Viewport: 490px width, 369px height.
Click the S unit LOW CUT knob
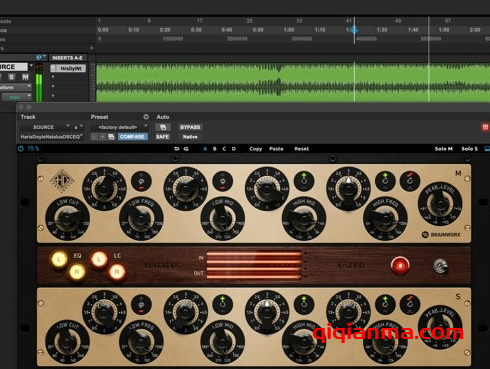(67, 342)
